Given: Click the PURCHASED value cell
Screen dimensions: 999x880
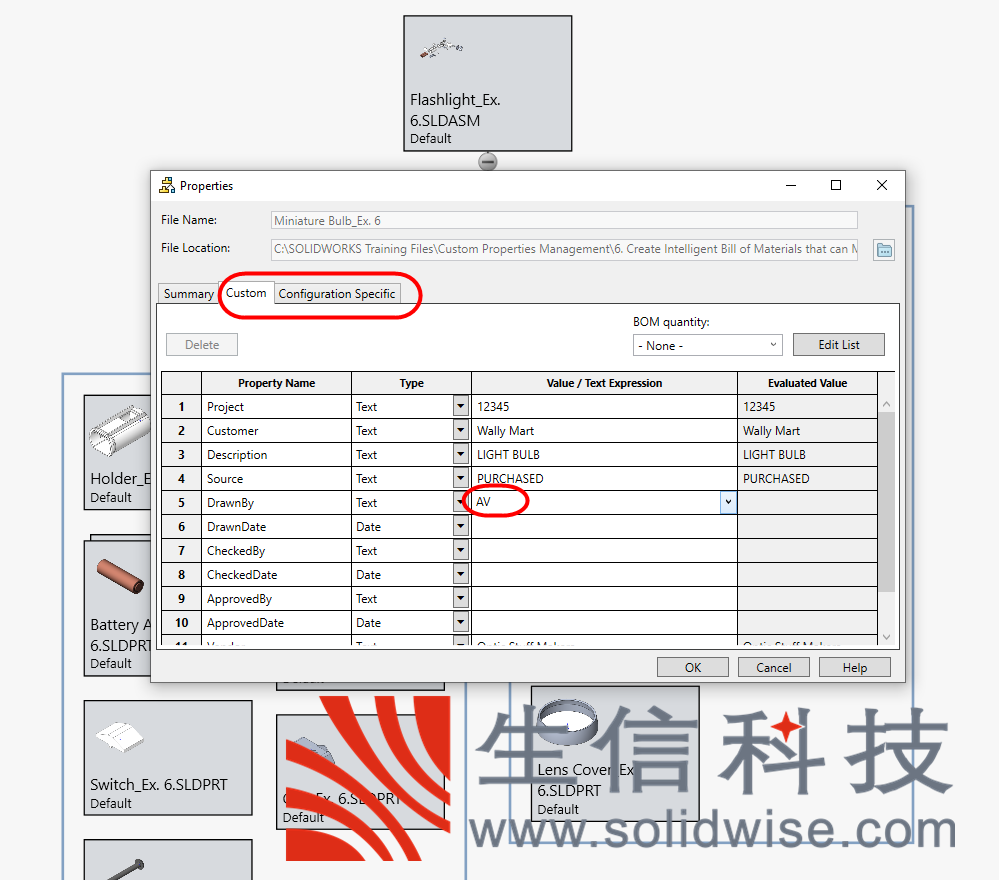Looking at the screenshot, I should [x=604, y=479].
